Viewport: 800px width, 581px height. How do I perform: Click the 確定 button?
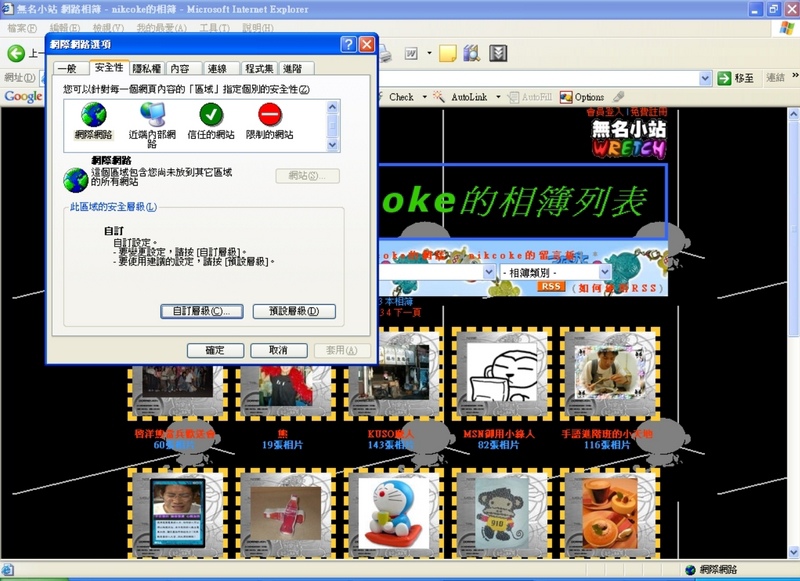[215, 350]
